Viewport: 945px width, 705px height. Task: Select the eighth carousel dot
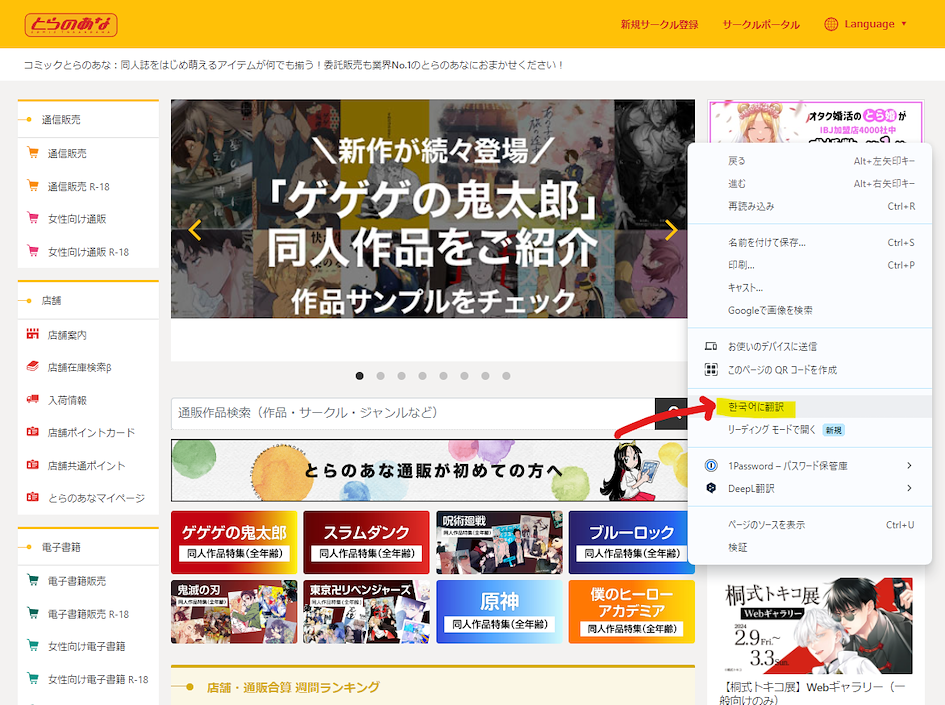click(x=506, y=376)
